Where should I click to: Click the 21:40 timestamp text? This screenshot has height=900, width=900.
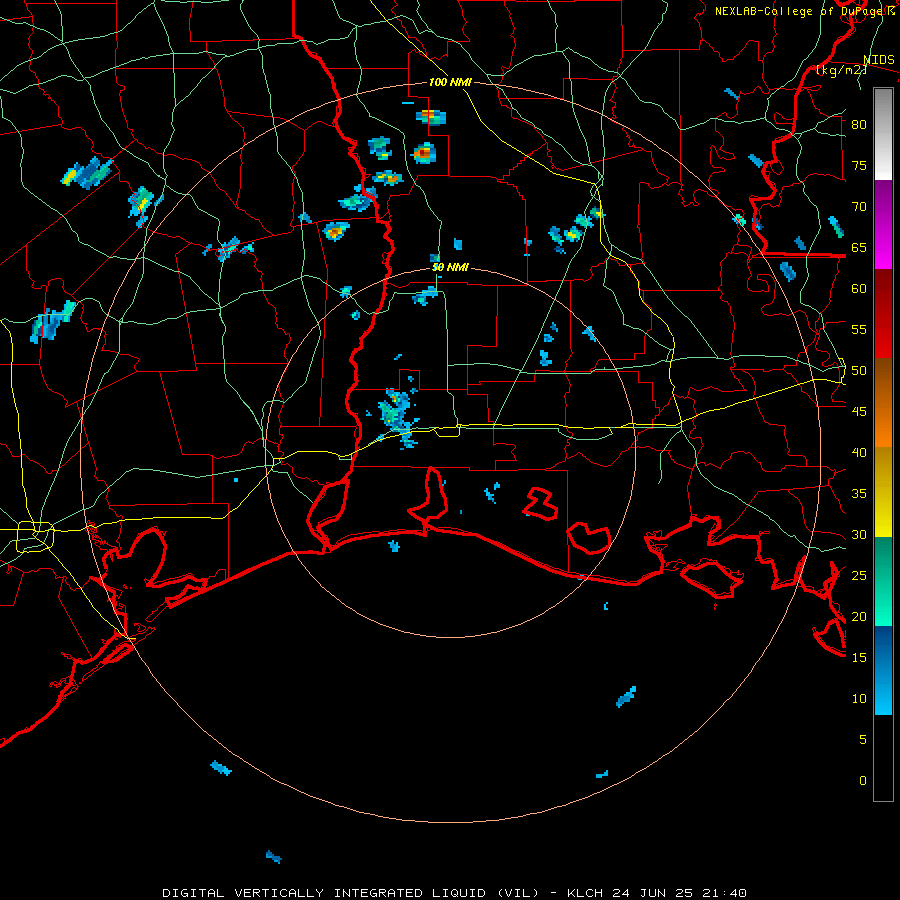[726, 893]
